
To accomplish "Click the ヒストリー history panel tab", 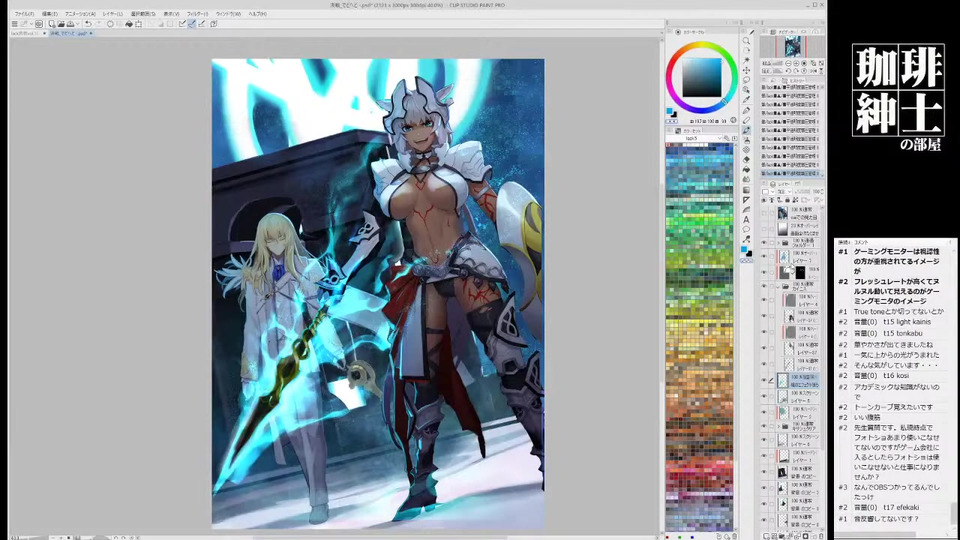I will click(794, 80).
